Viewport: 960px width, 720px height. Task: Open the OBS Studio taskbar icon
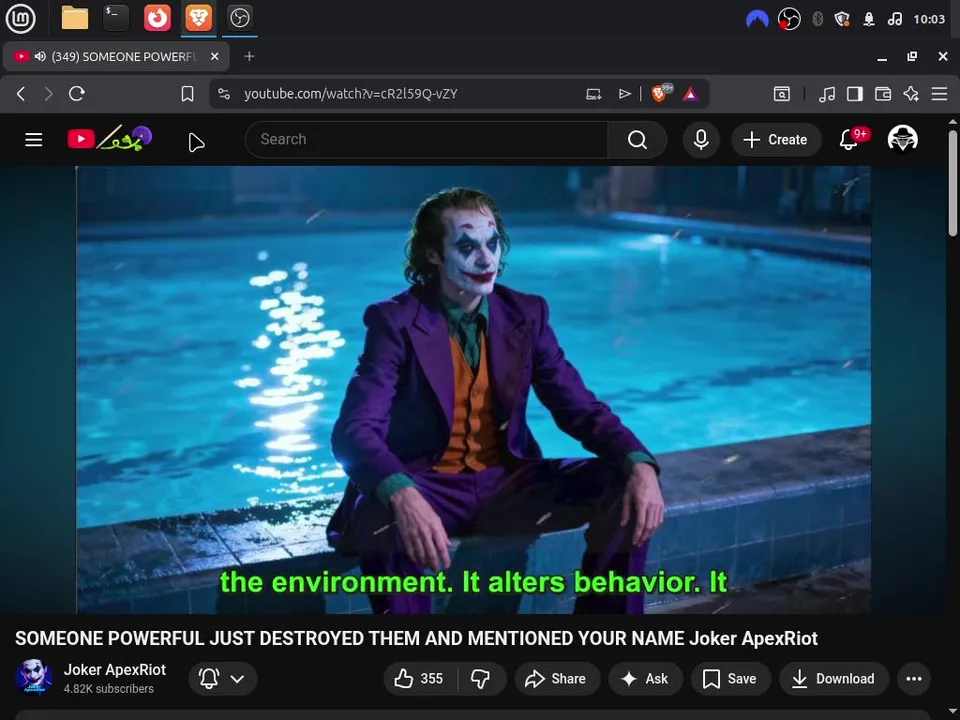(239, 18)
